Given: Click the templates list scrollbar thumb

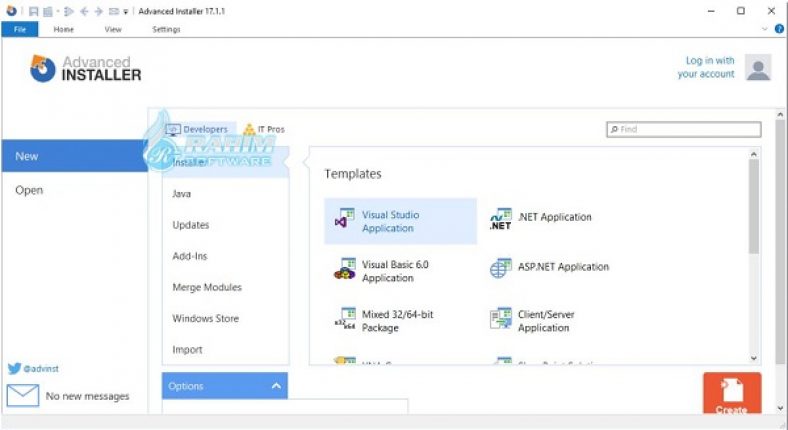Looking at the screenshot, I should click(753, 206).
